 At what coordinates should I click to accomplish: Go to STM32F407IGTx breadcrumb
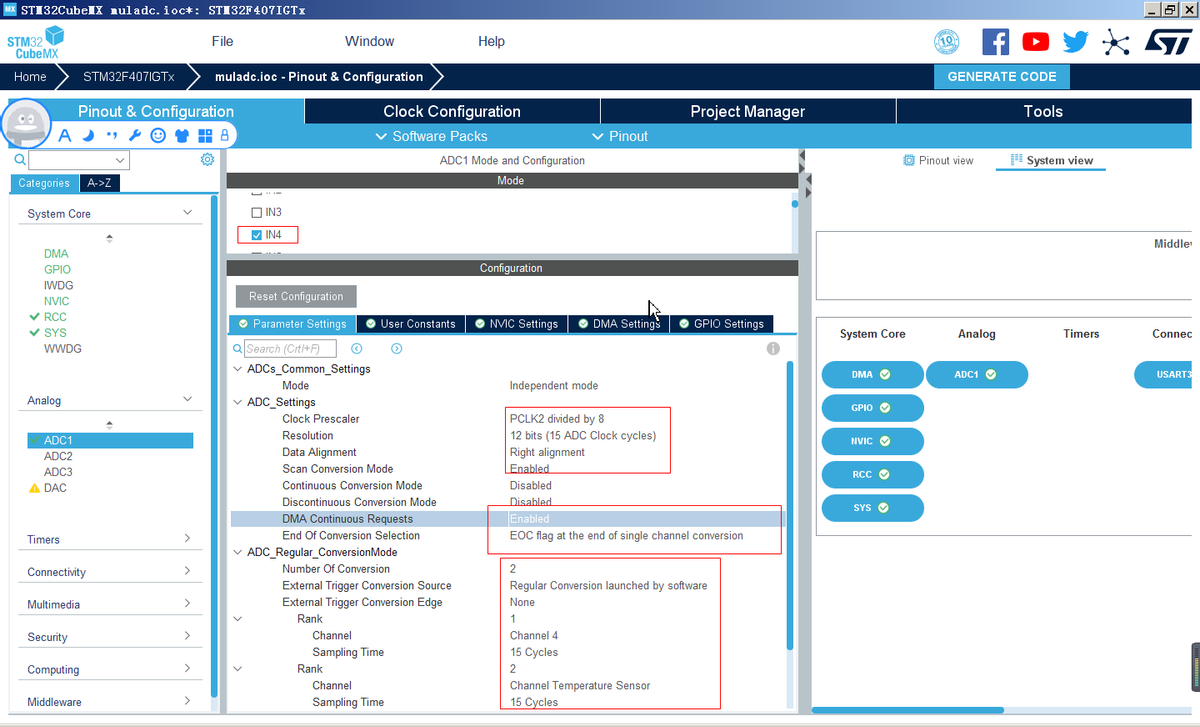[x=129, y=76]
